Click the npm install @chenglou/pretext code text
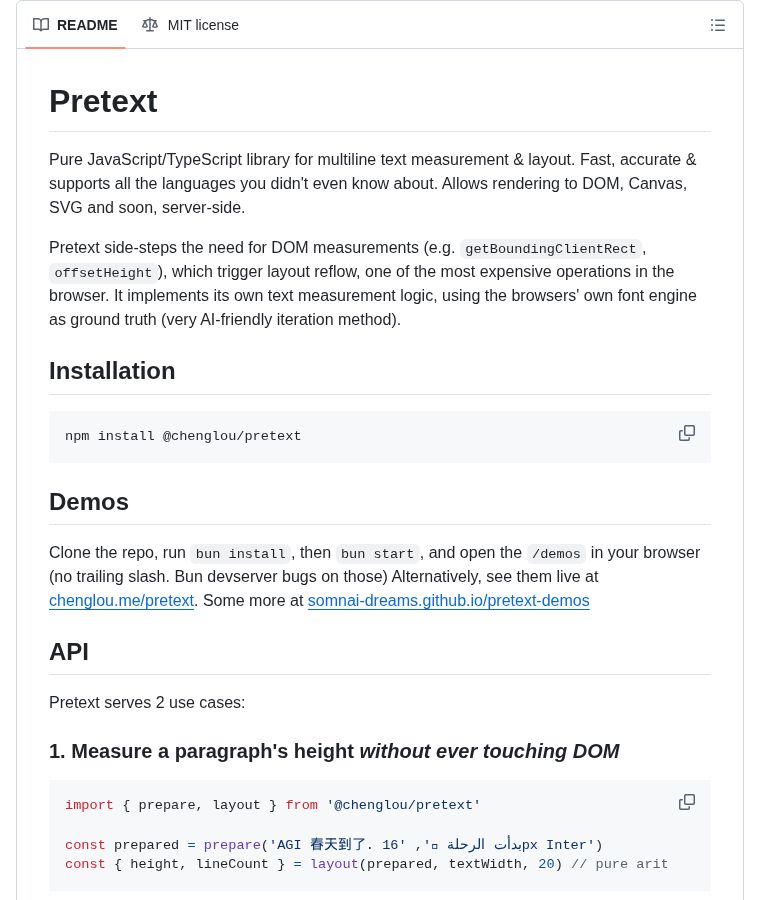 tap(183, 437)
